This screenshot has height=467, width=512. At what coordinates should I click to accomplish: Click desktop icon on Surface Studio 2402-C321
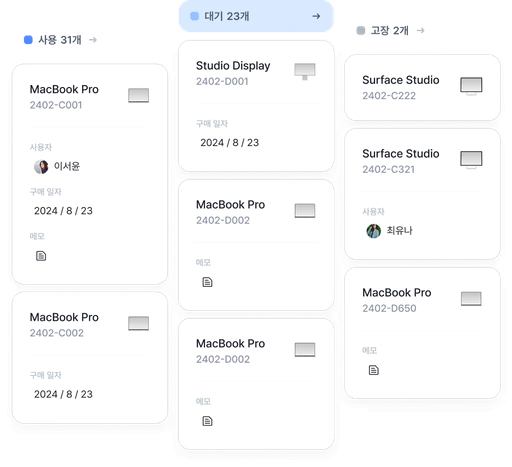point(471,160)
